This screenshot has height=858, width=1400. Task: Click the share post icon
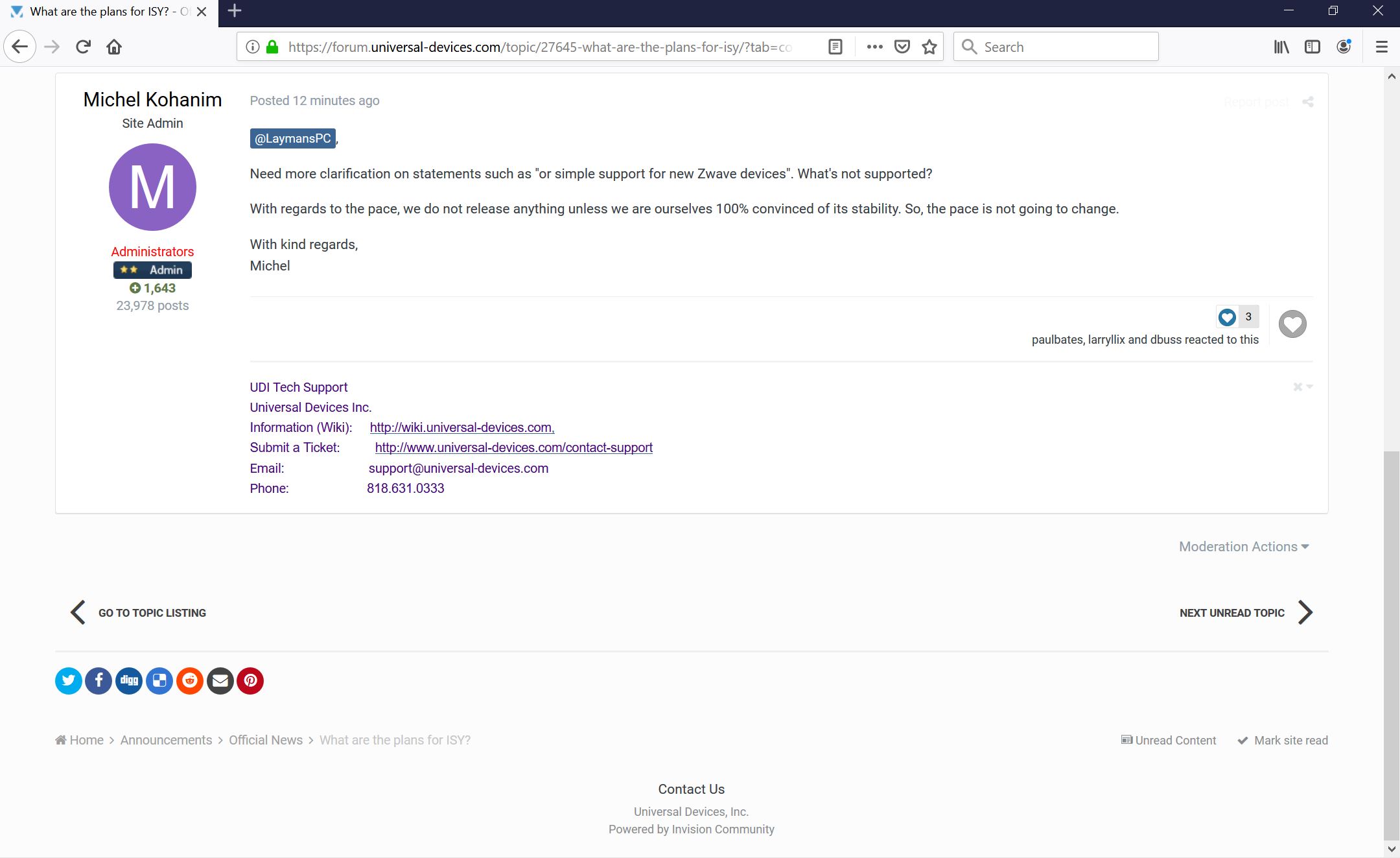coord(1308,102)
